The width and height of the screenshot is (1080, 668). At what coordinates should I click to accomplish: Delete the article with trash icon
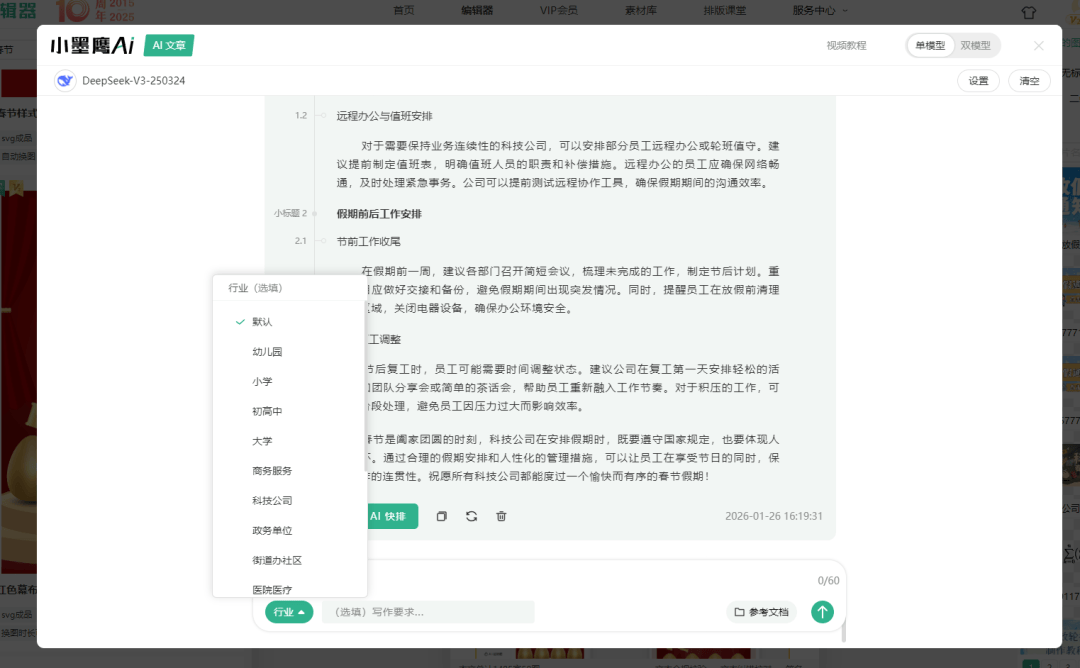[502, 516]
